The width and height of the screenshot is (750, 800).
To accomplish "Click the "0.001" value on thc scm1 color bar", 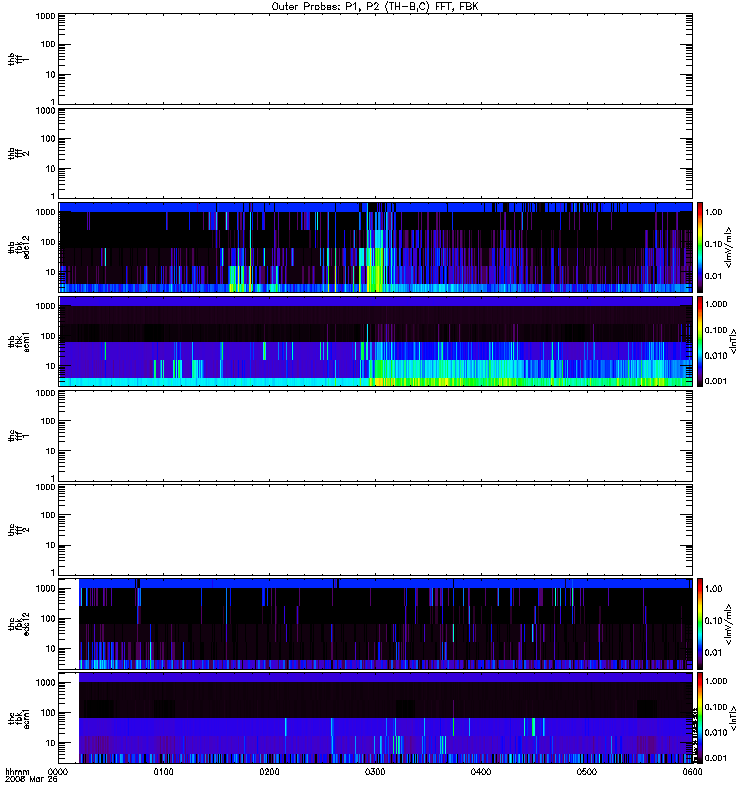I will 716,758.
